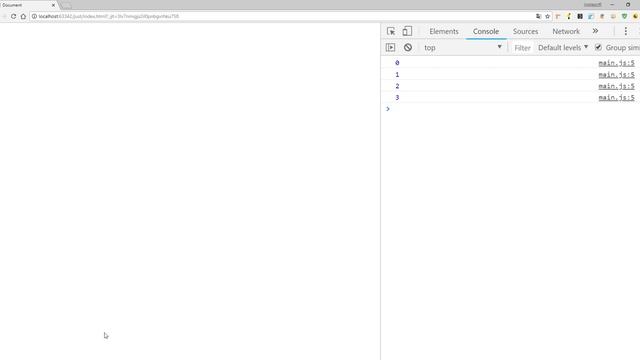Close the Document browser tab
The image size is (640, 360).
53,5
